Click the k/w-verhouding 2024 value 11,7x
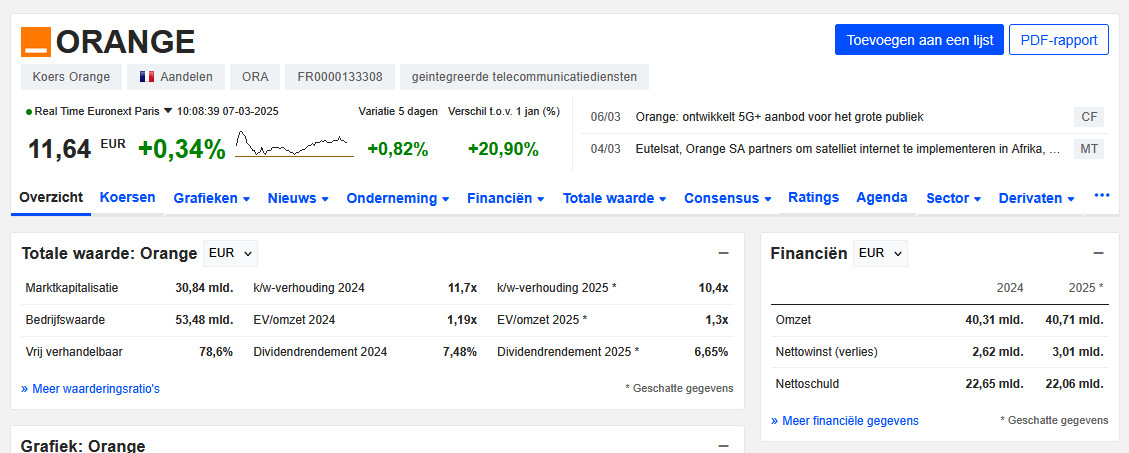 pos(462,288)
